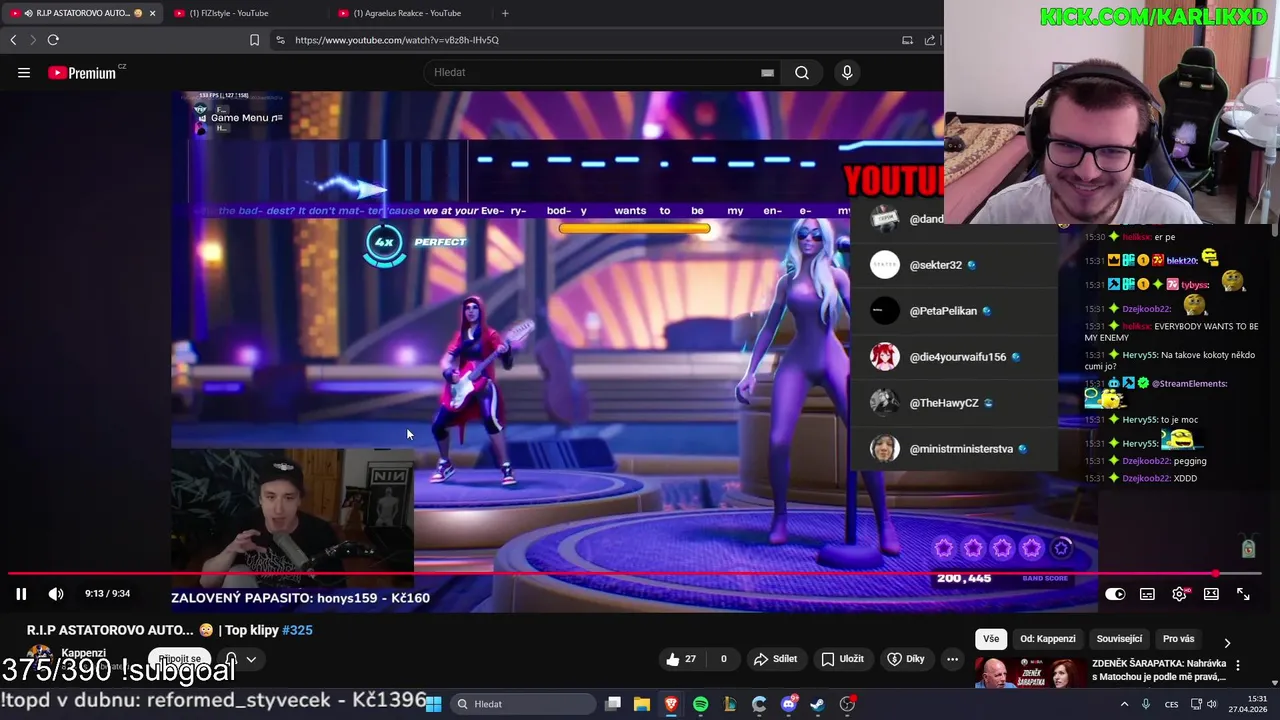
Task: Like the video with thumbs up
Action: [x=682, y=659]
